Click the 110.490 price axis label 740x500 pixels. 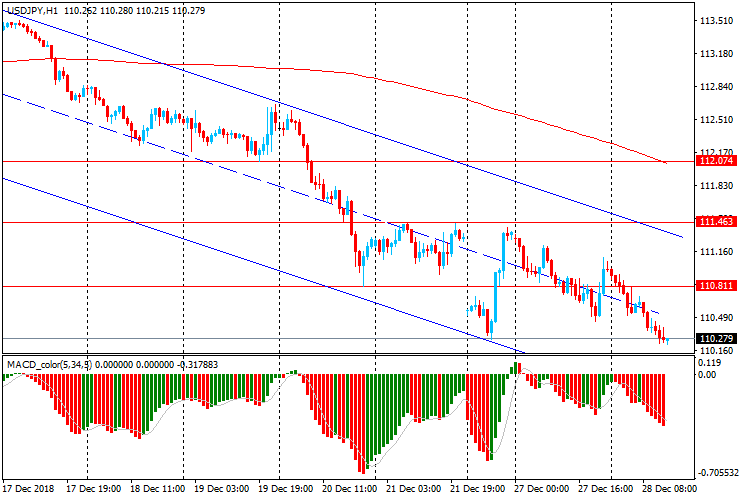[716, 318]
